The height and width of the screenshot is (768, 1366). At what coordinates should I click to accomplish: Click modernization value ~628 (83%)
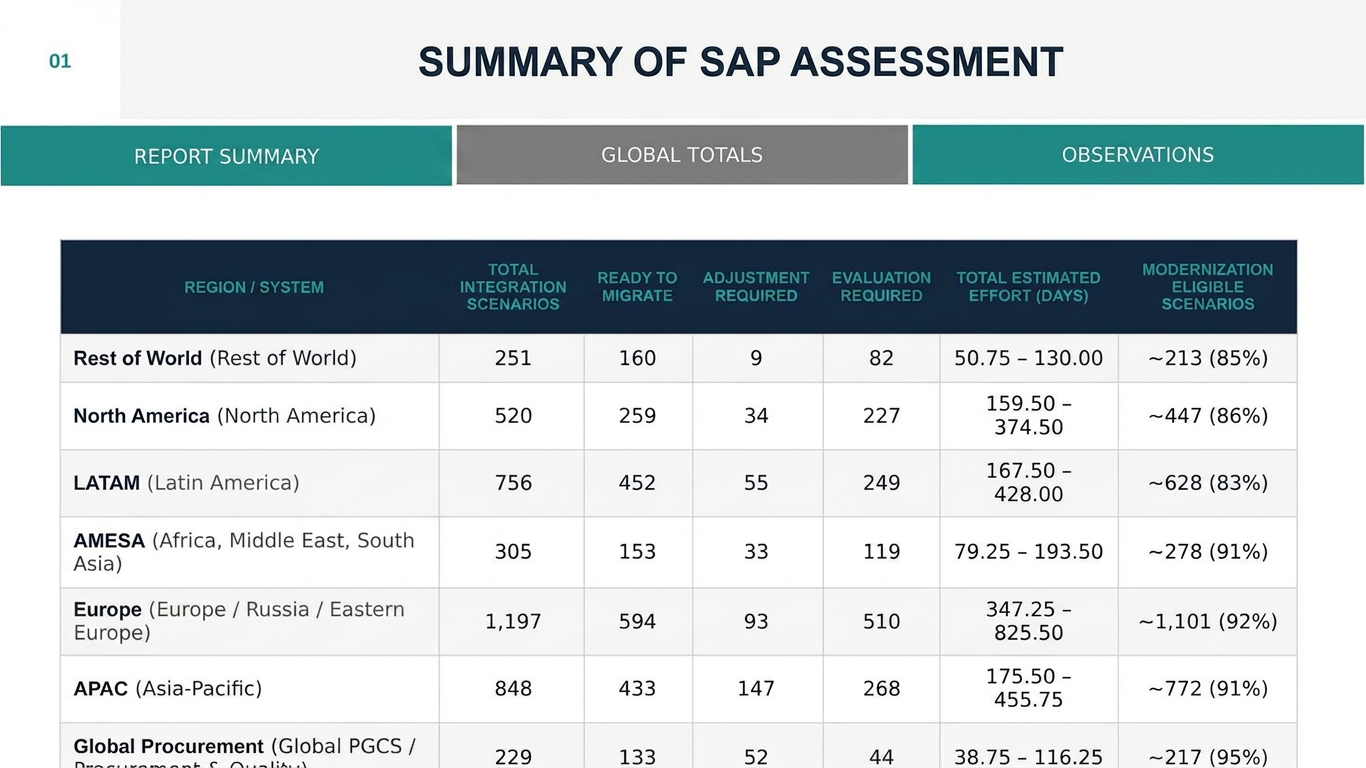point(1208,483)
